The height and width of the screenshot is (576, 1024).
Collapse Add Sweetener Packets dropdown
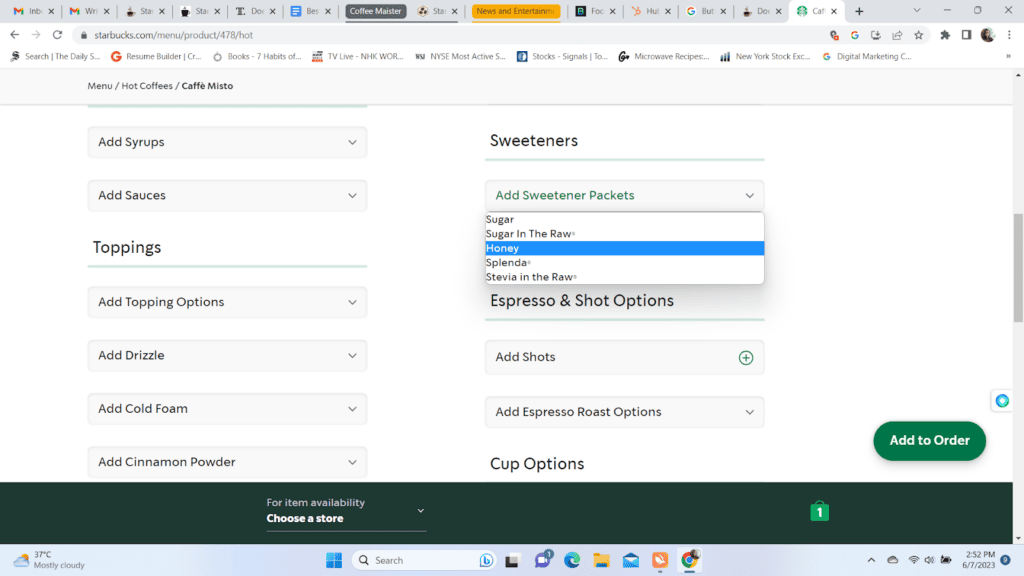624,195
